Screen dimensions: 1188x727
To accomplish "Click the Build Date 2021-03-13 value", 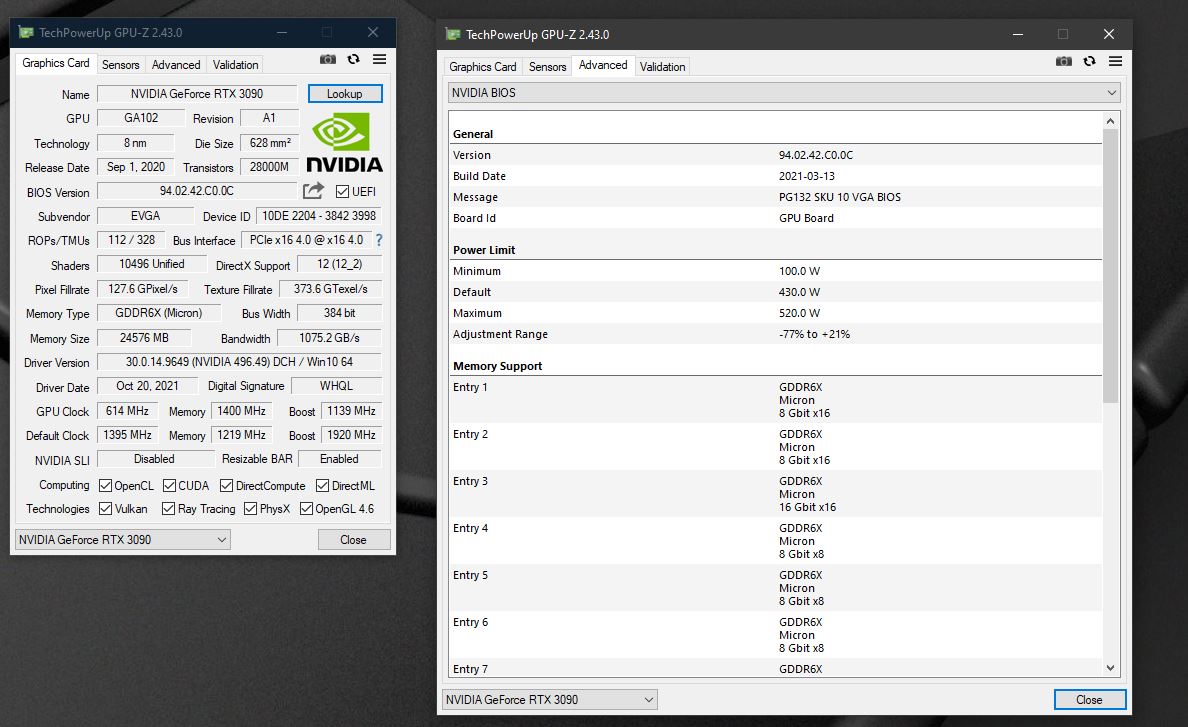I will [x=807, y=176].
